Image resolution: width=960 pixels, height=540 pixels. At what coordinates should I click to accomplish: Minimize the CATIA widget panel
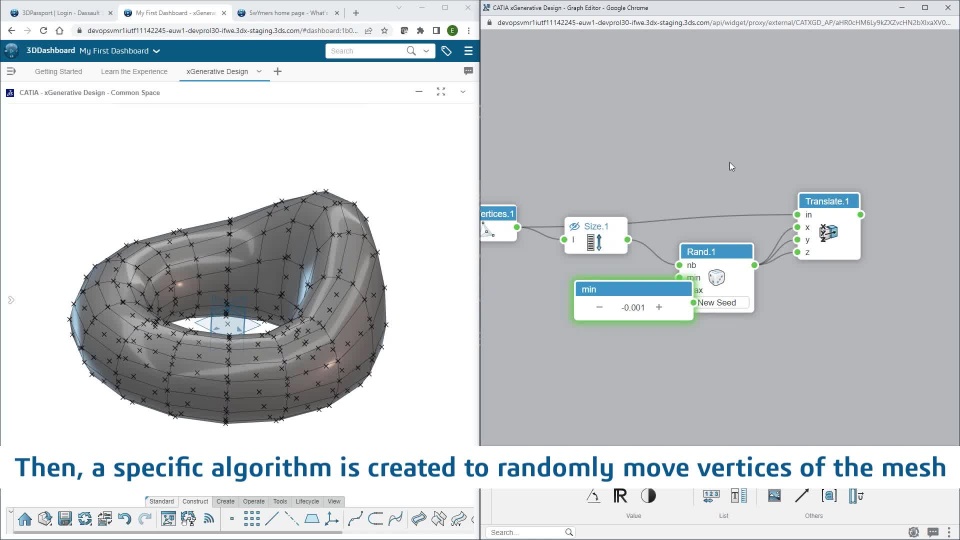[x=419, y=92]
